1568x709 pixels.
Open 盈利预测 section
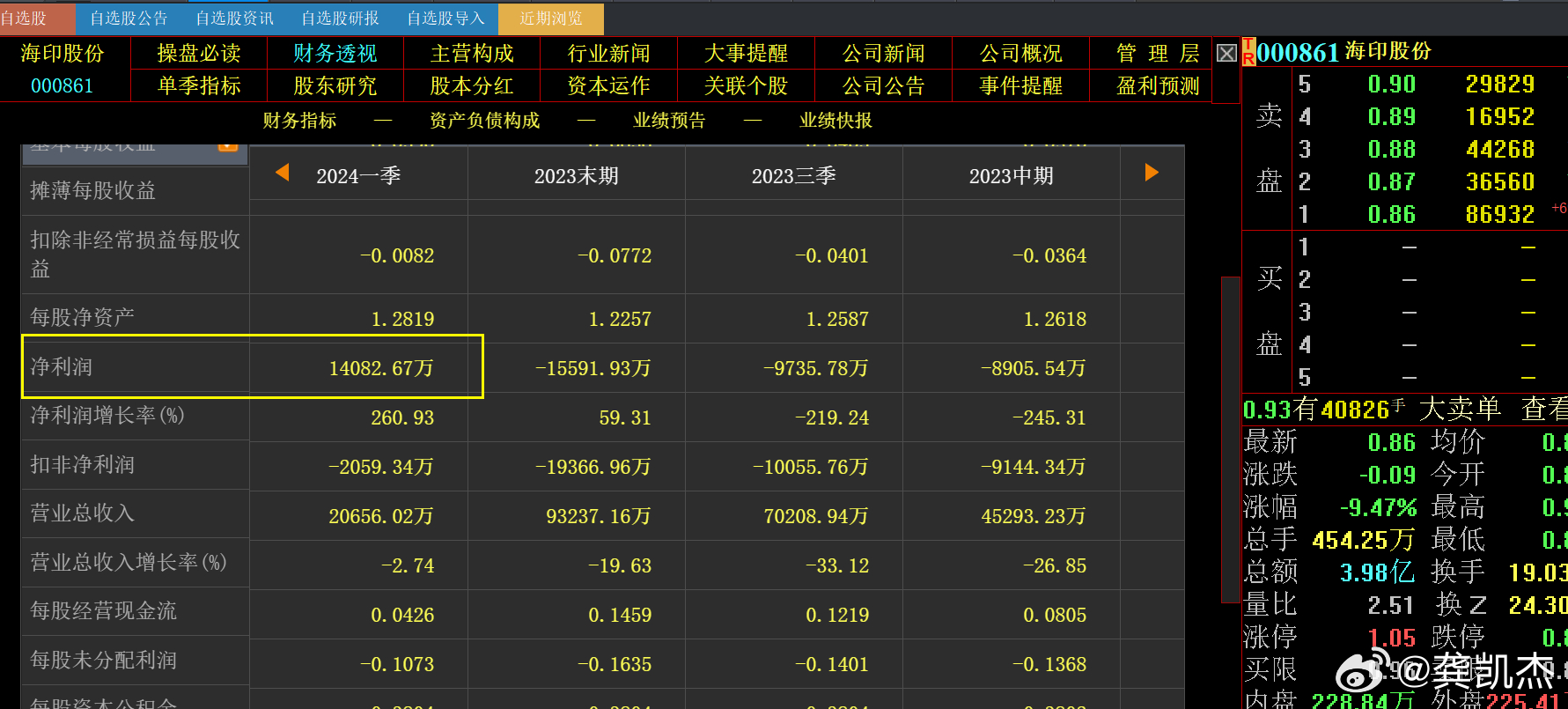tap(1158, 86)
